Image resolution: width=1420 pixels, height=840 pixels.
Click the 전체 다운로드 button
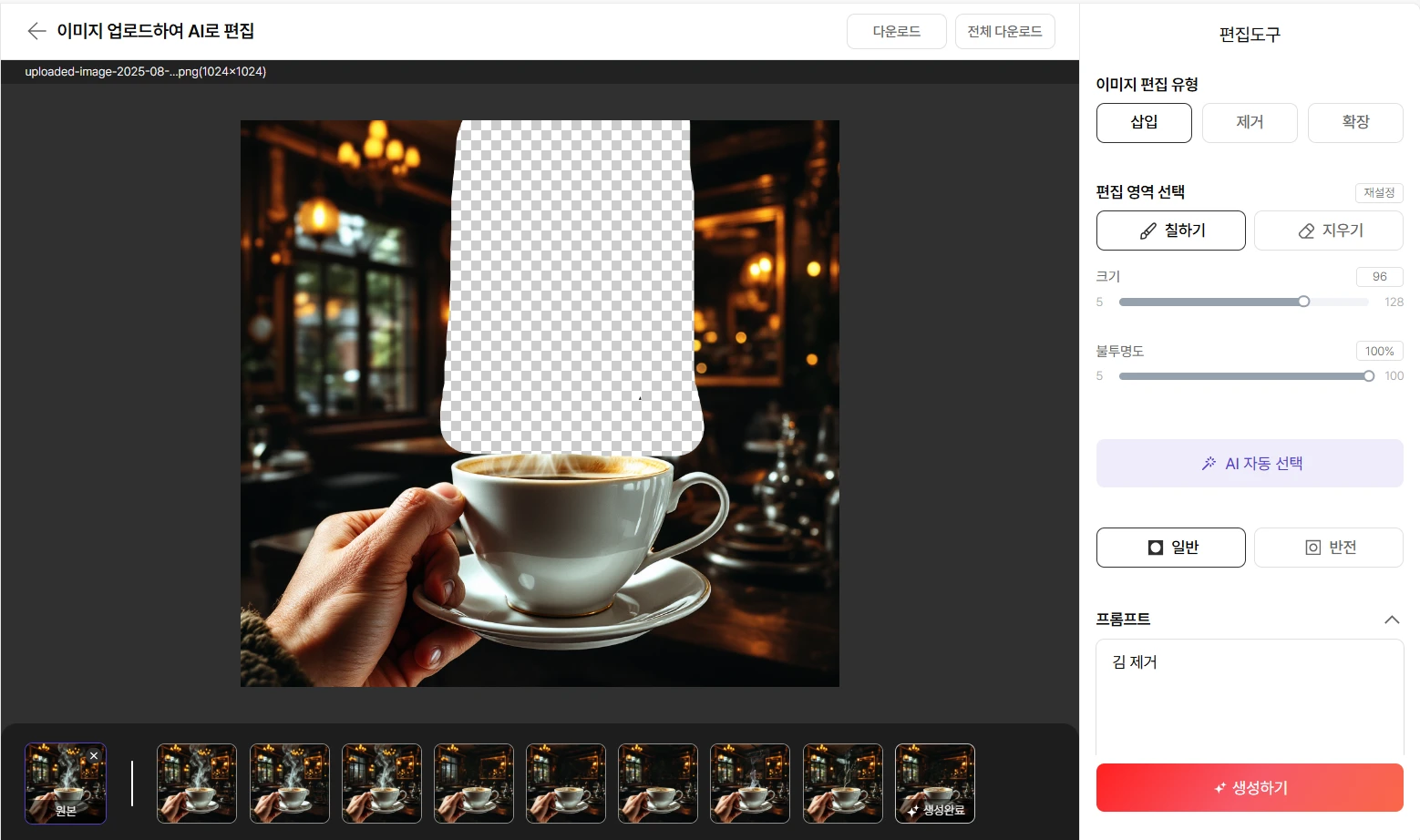[1004, 32]
